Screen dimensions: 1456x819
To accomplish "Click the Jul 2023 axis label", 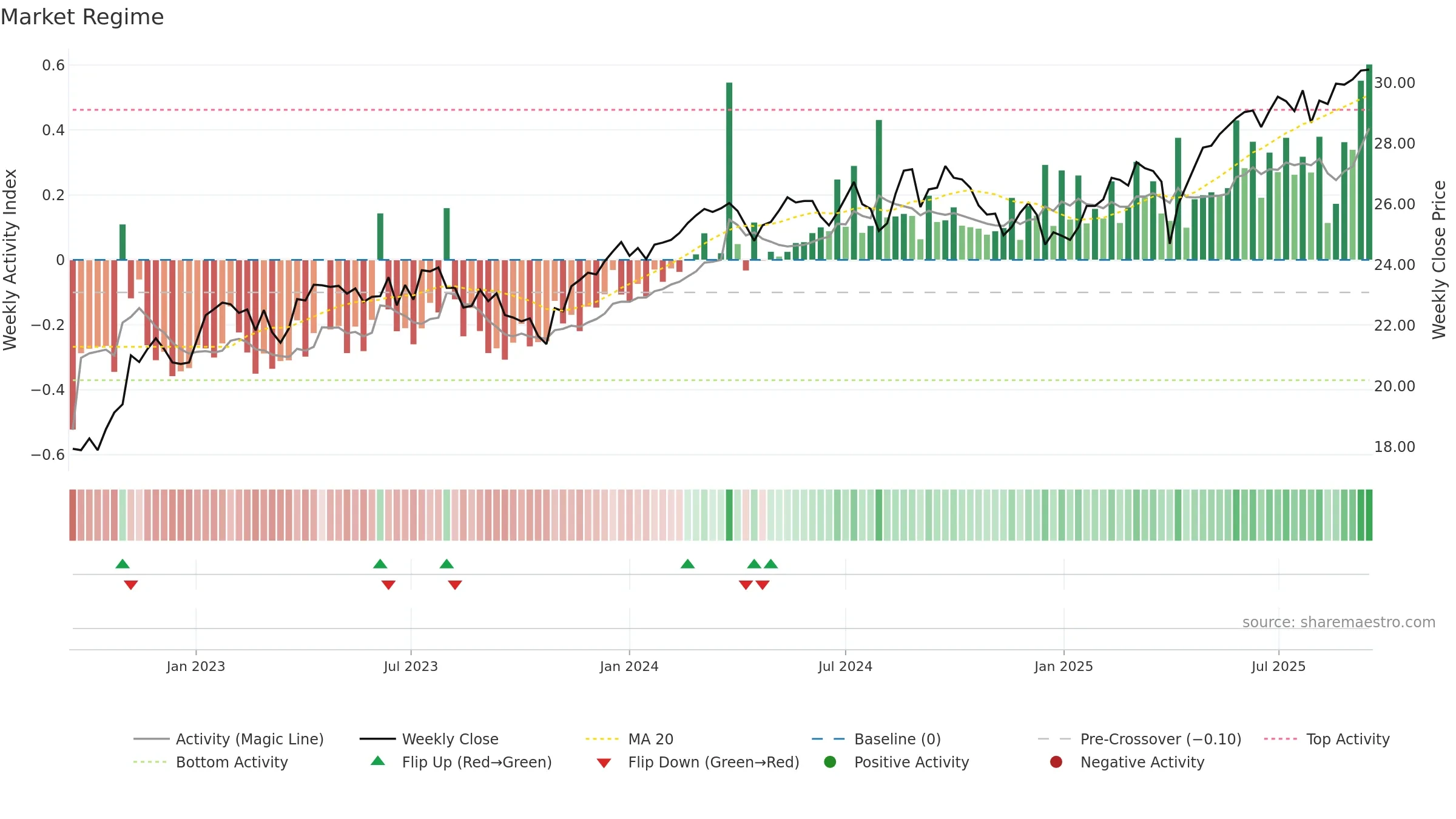I will (x=411, y=667).
